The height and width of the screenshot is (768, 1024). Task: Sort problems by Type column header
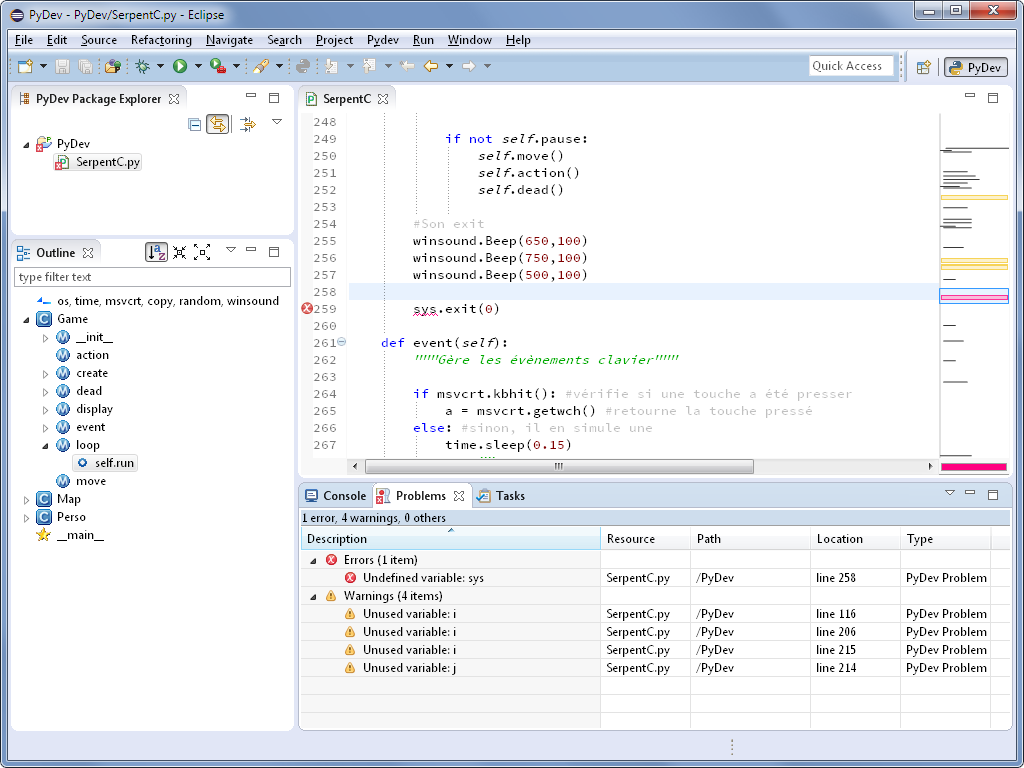click(x=946, y=539)
